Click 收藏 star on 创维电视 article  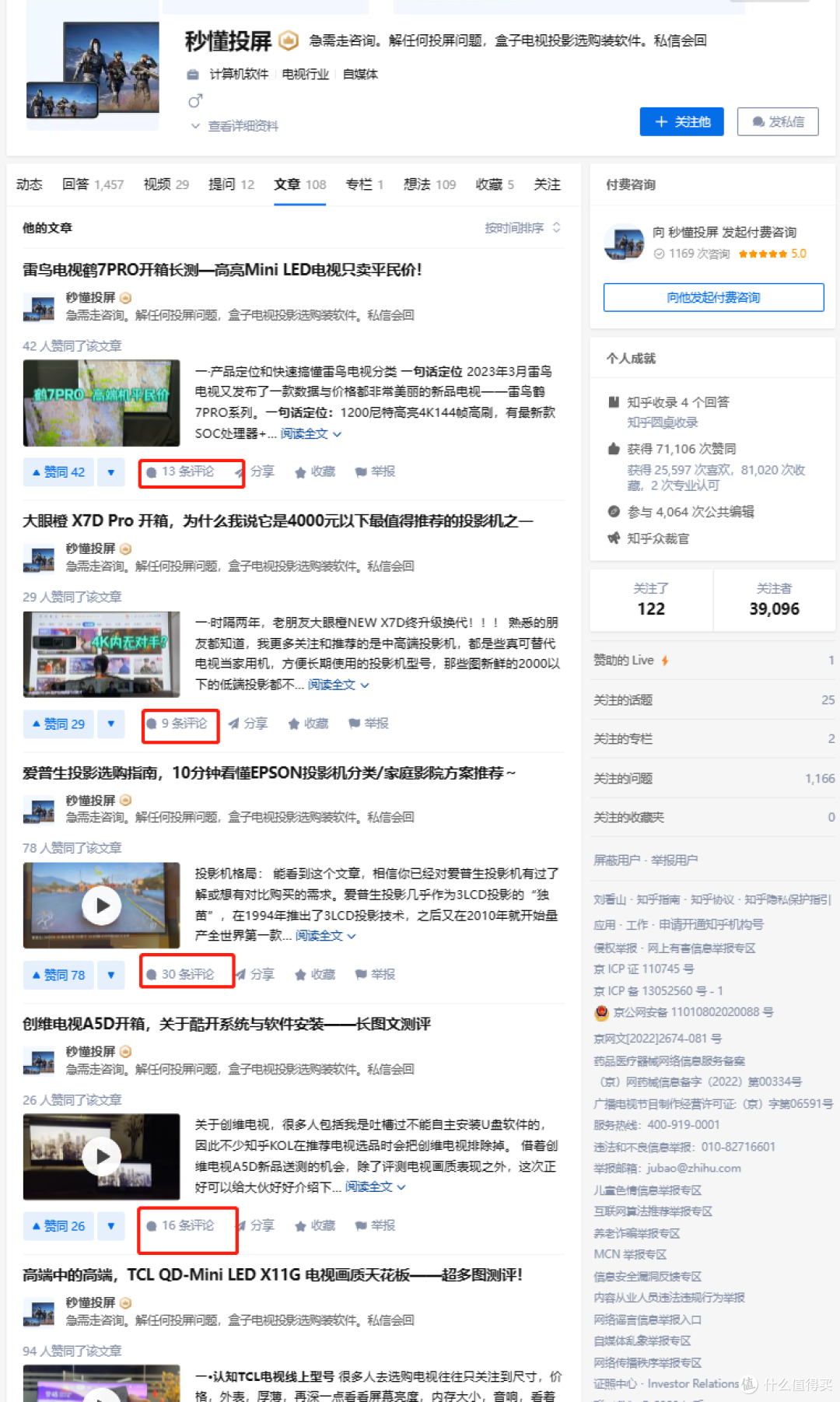coord(315,1226)
